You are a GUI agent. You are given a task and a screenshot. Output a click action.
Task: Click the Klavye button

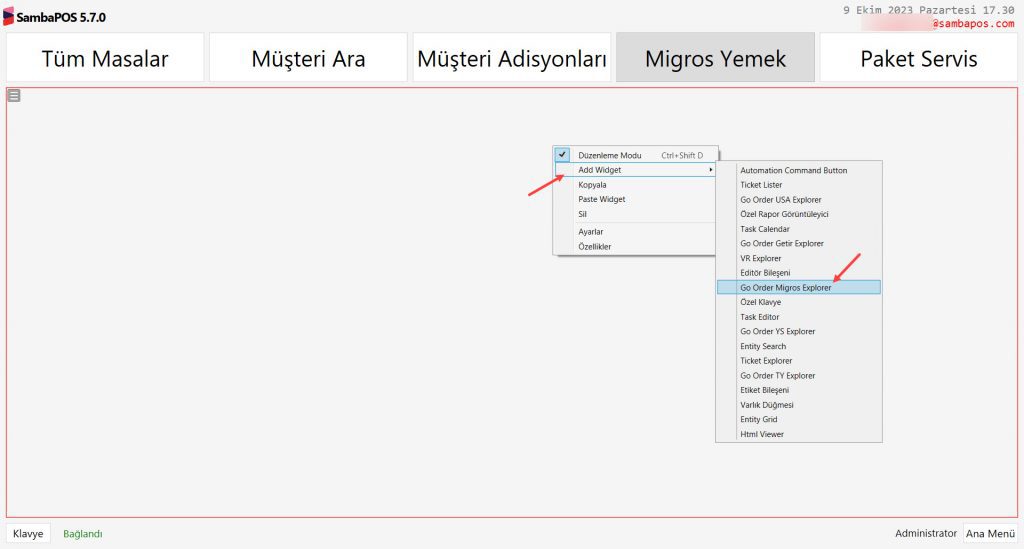click(x=28, y=534)
